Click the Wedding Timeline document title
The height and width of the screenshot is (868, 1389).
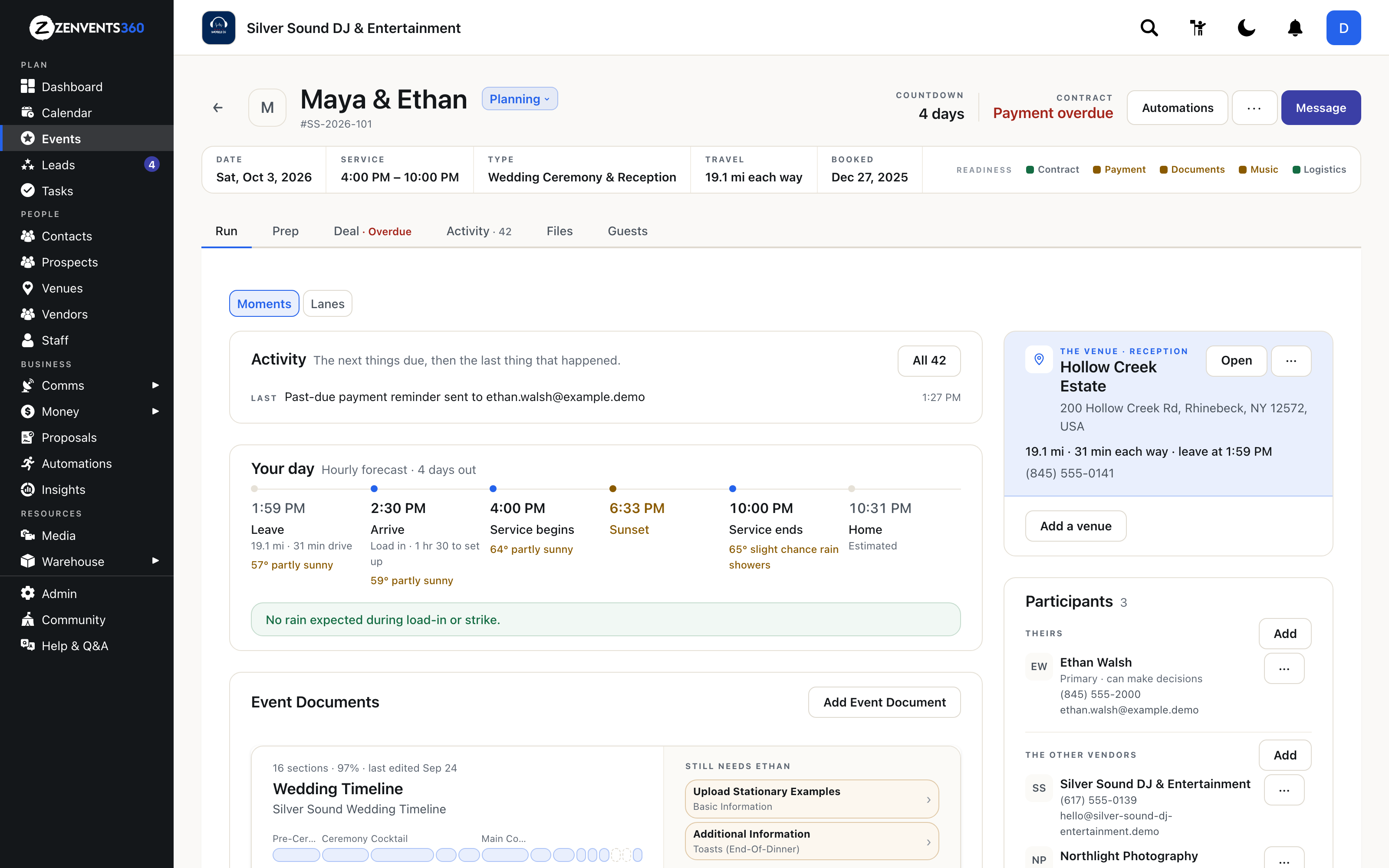coord(338,789)
